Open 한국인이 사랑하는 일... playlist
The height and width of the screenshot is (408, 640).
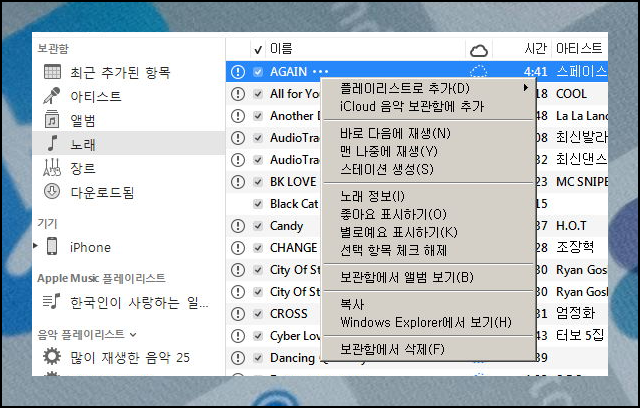click(x=139, y=302)
